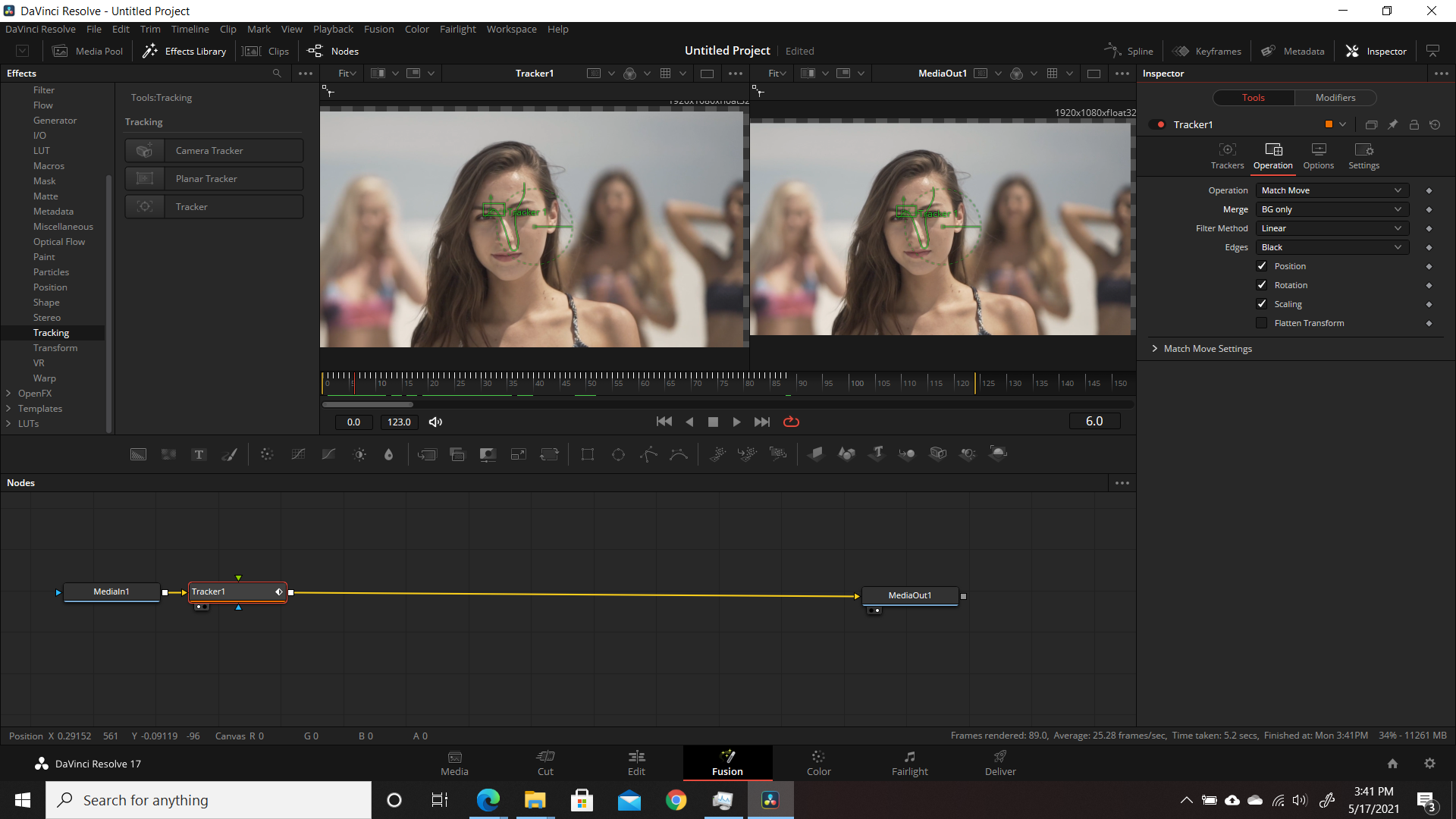Add a pRender particle node icon
Viewport: 1456px width, 819px height.
coord(778,454)
